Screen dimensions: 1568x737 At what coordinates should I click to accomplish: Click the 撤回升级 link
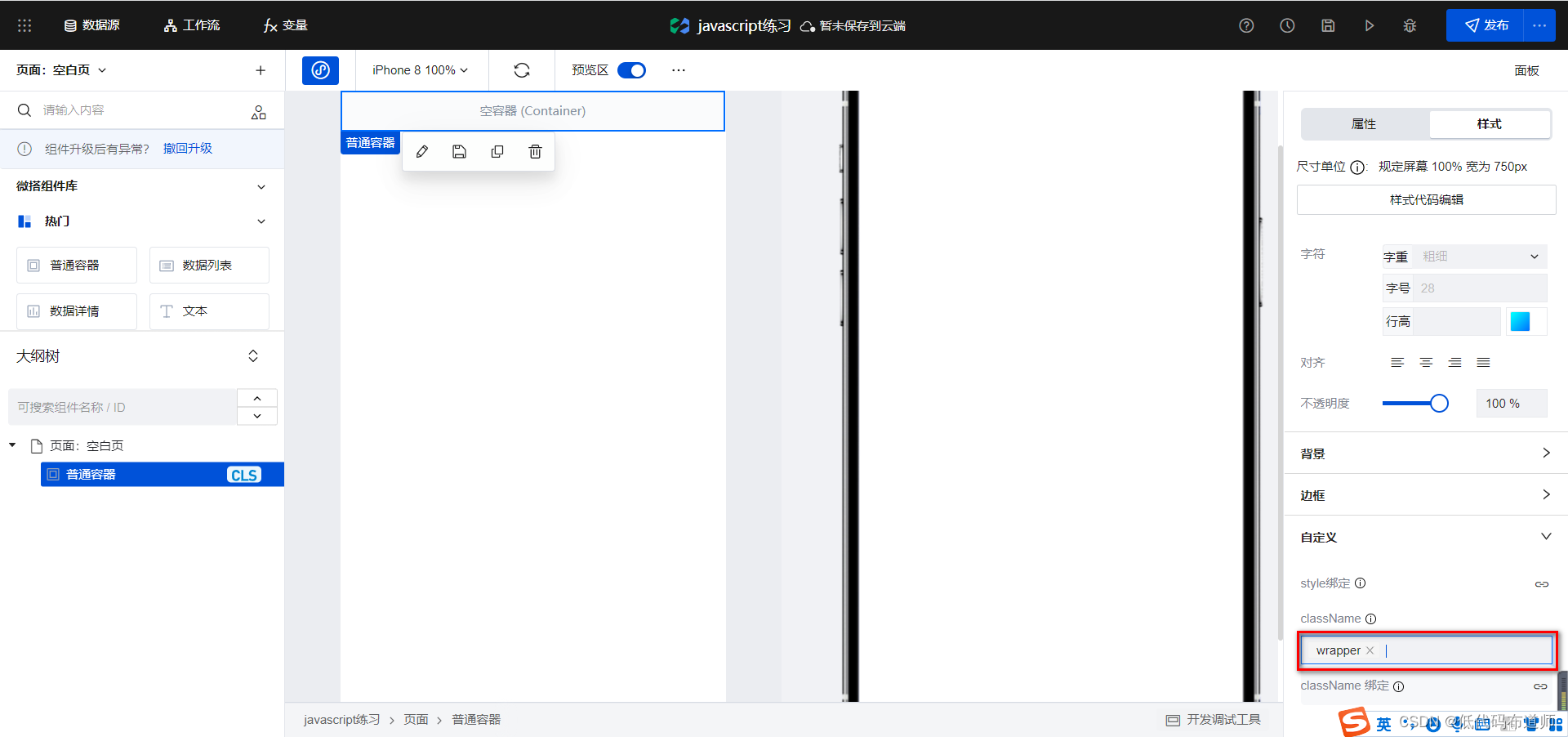click(188, 148)
